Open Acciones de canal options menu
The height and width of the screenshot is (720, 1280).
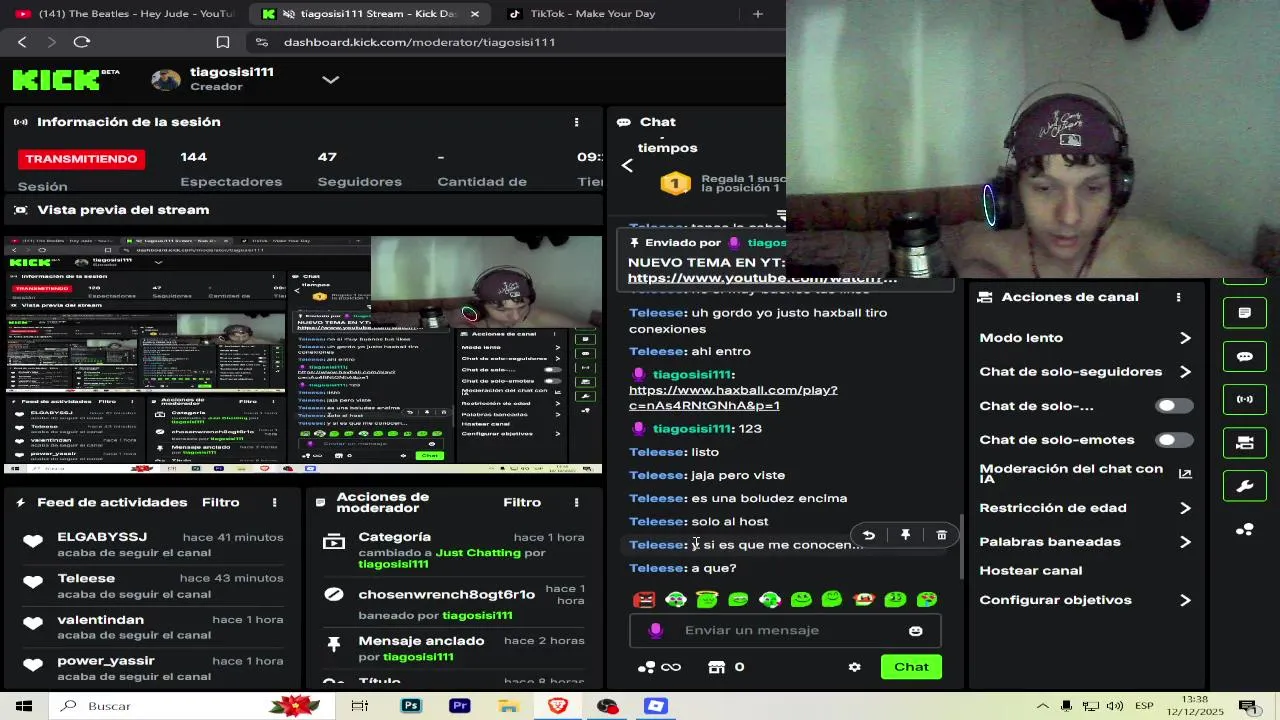[x=1178, y=297]
